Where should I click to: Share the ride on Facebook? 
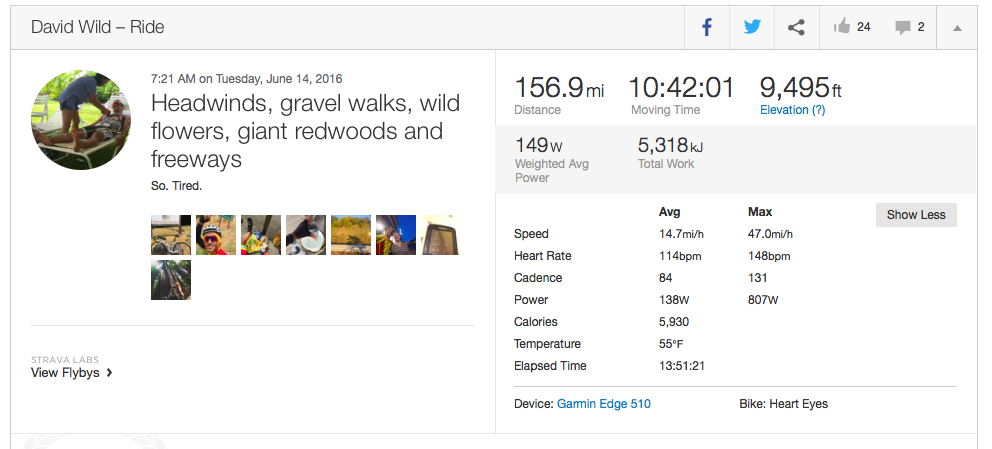point(707,27)
